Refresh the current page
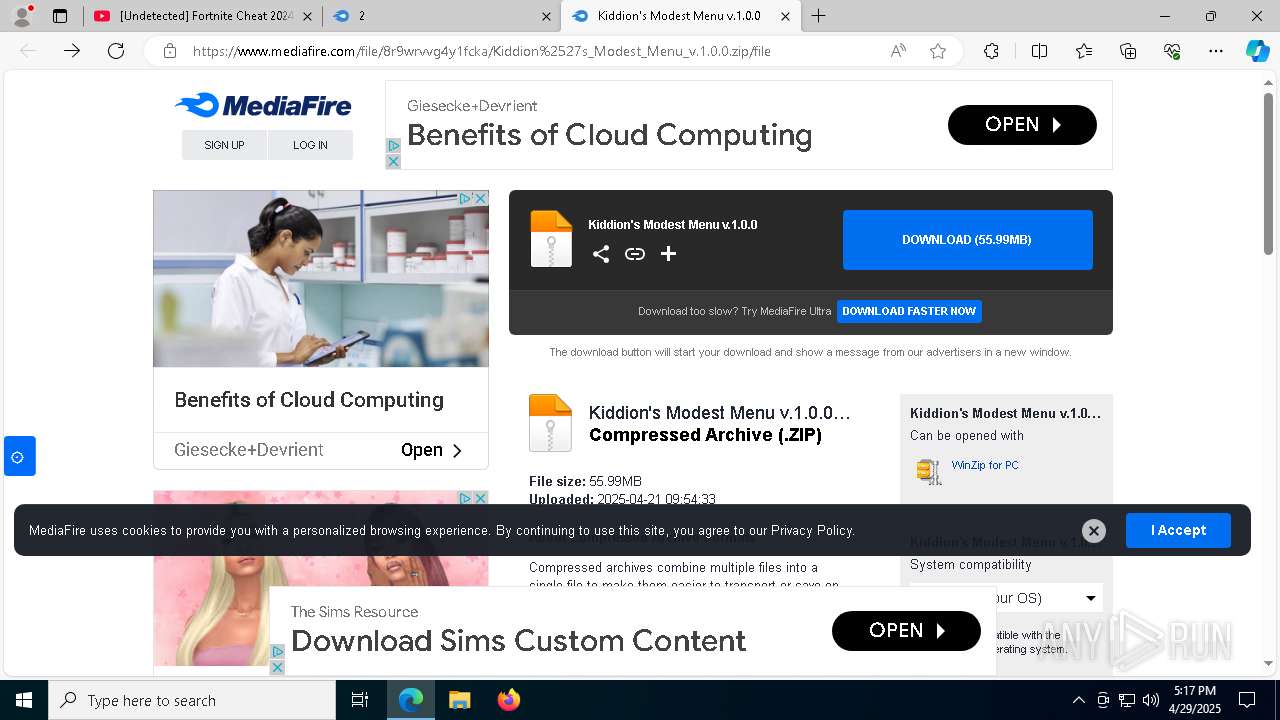The height and width of the screenshot is (720, 1280). [x=116, y=51]
